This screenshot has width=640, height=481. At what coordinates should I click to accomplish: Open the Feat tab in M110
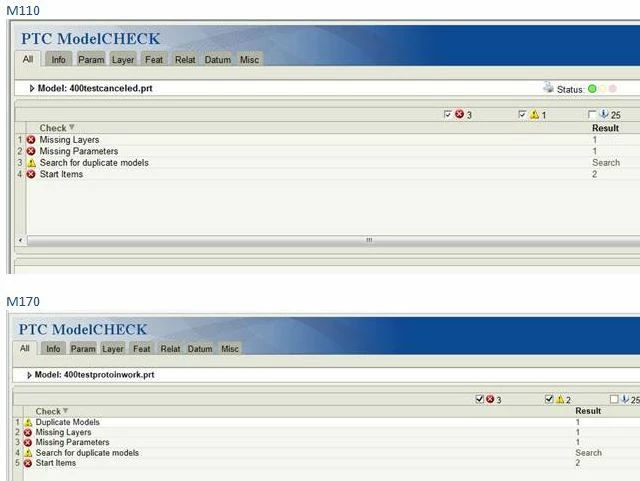click(x=154, y=60)
